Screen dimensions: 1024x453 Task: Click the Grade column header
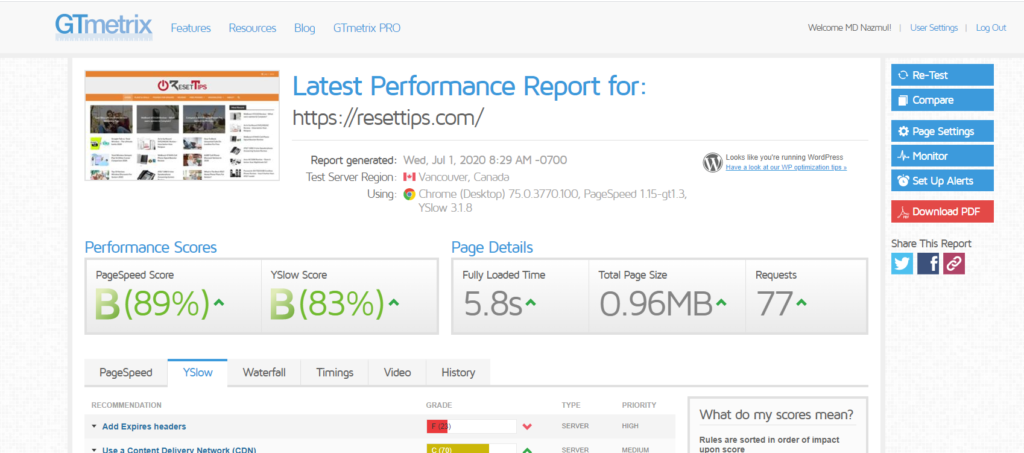(439, 405)
